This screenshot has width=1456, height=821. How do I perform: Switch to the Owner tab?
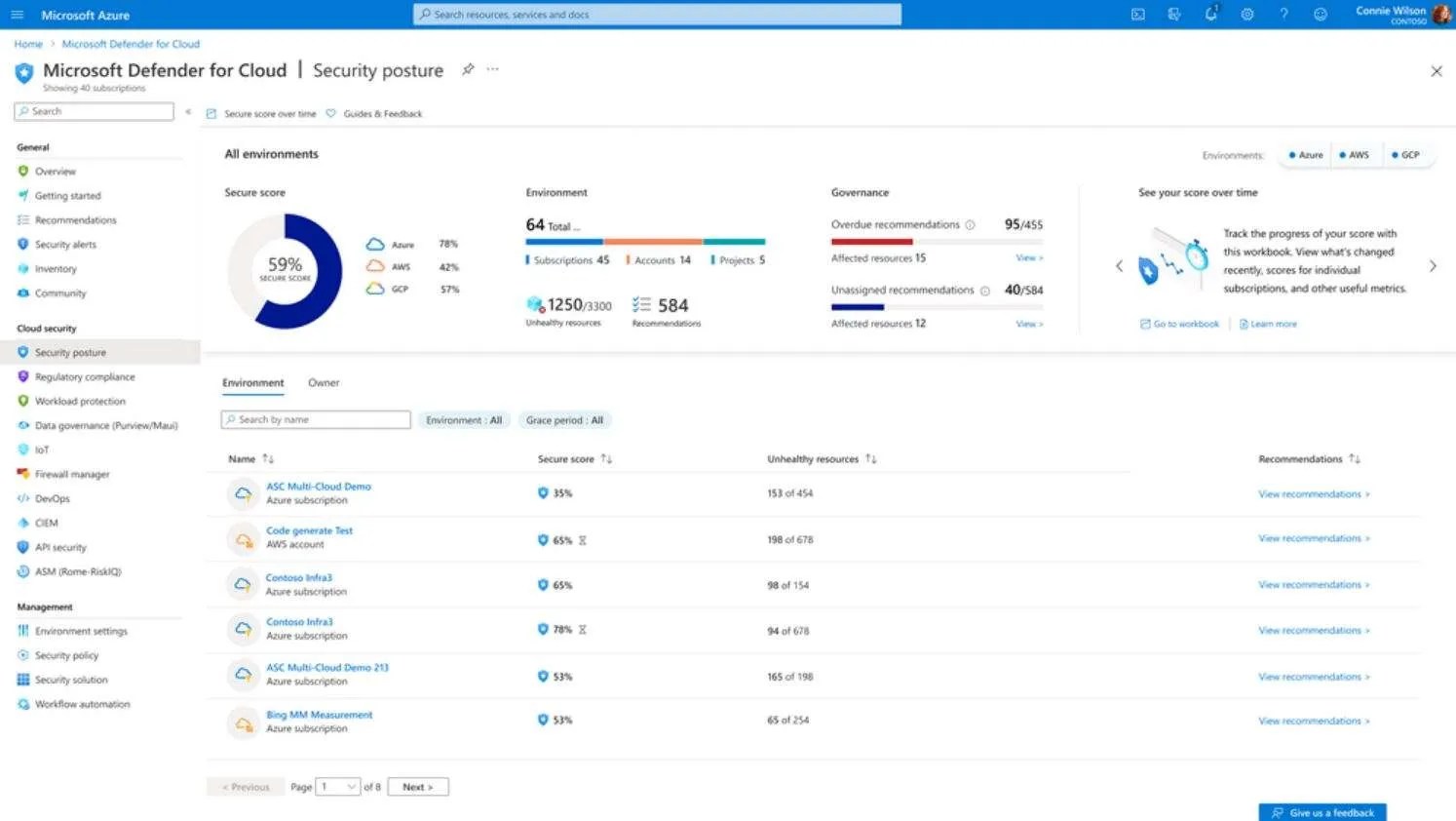point(324,383)
